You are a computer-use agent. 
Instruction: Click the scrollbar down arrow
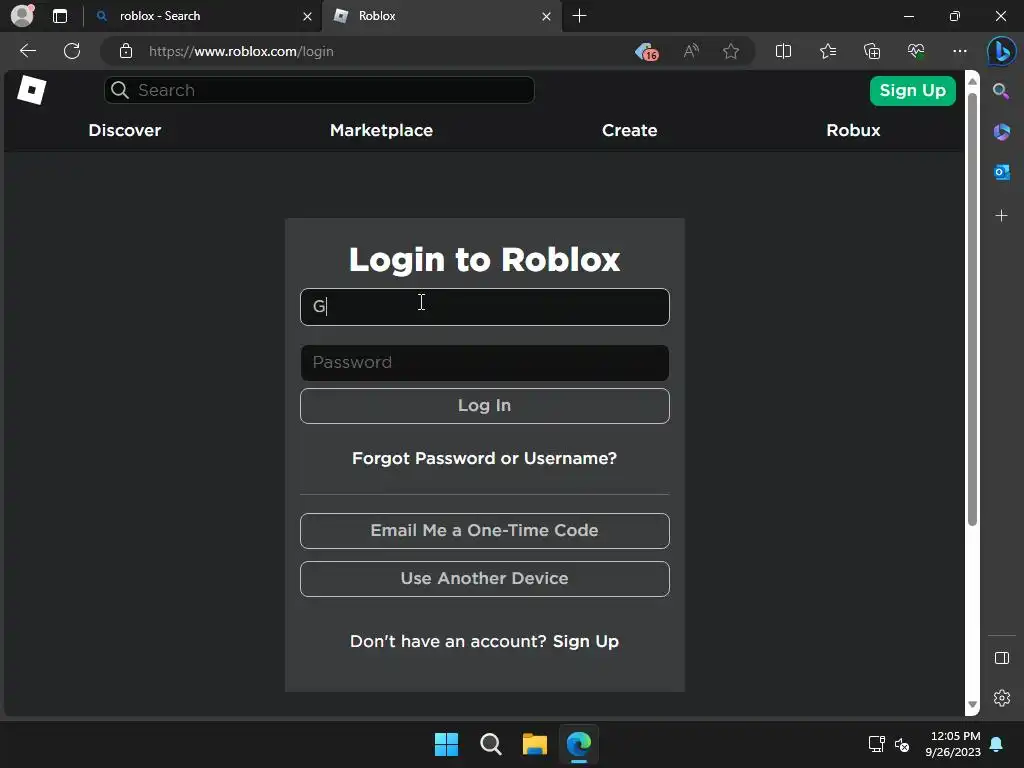[972, 705]
